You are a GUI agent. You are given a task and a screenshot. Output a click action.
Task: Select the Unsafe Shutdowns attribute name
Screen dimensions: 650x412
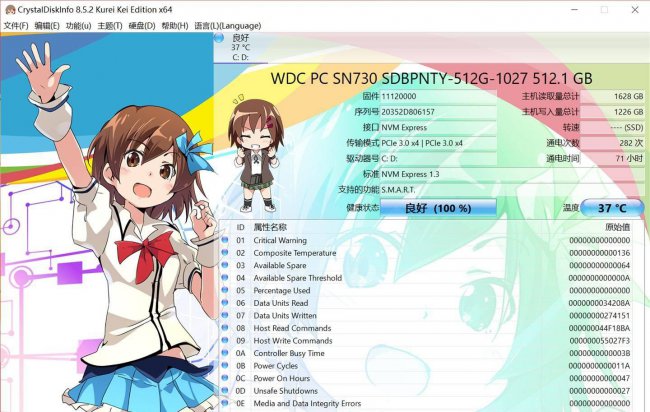[x=286, y=391]
